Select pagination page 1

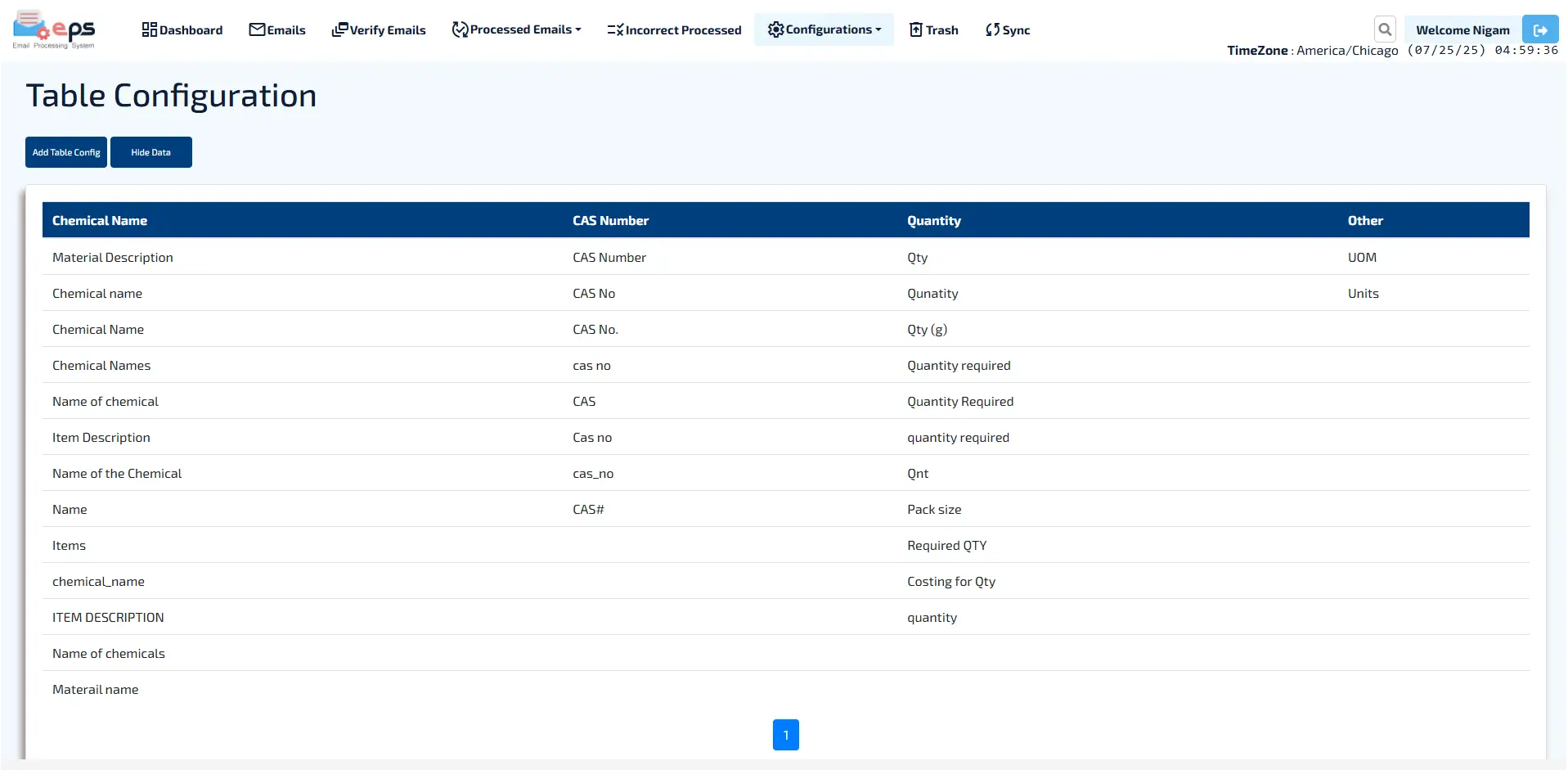coord(785,735)
